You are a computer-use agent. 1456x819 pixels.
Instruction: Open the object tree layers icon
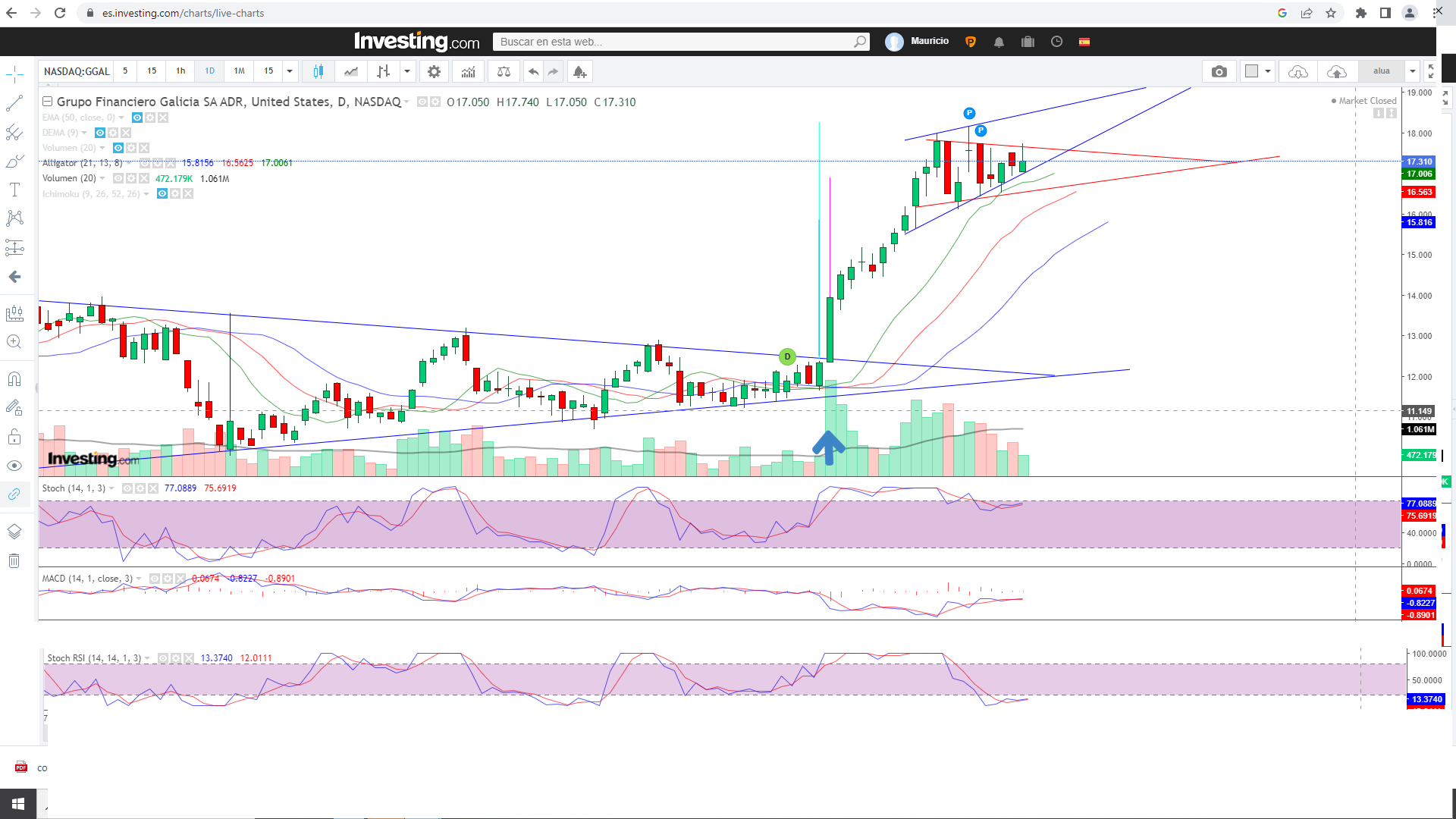(x=14, y=532)
